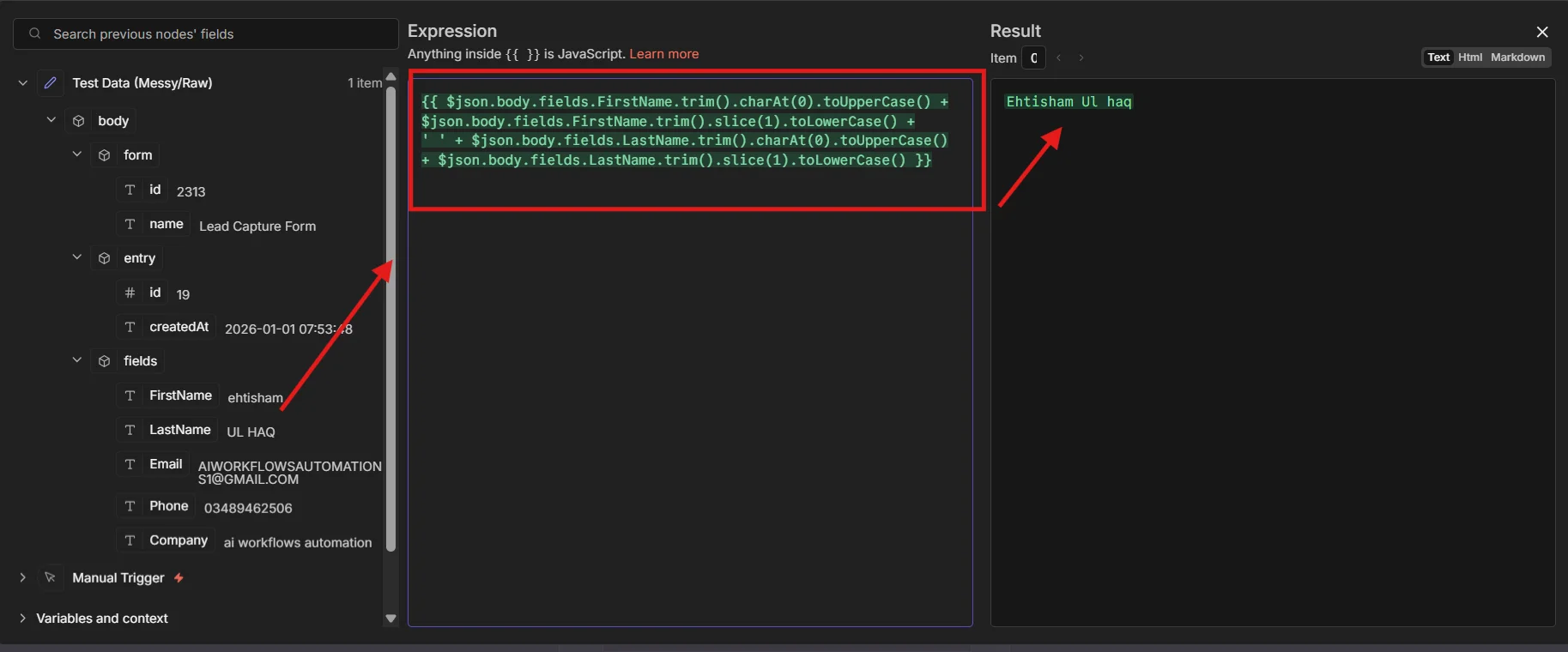The width and height of the screenshot is (1568, 652).
Task: Switch result view to Html
Action: [x=1470, y=57]
